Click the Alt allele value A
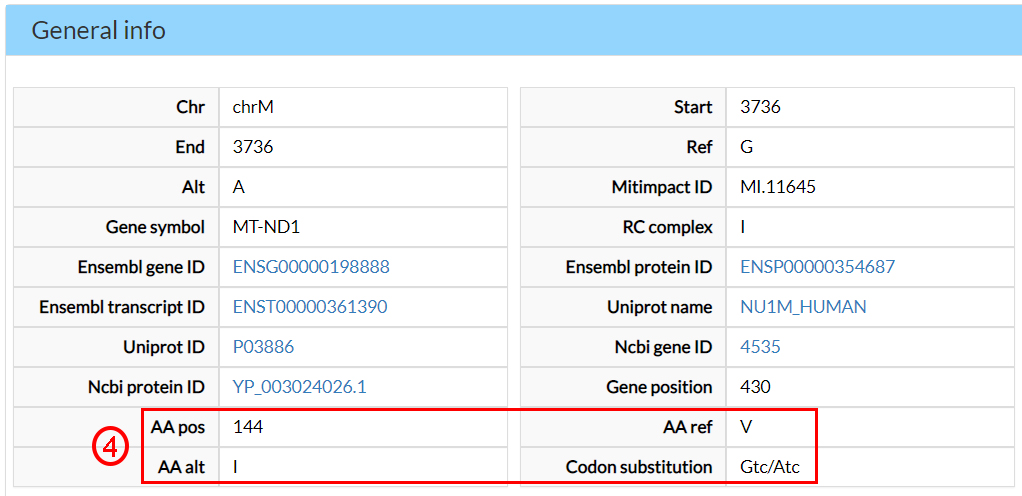Viewport: 1022px width, 496px height. point(239,187)
